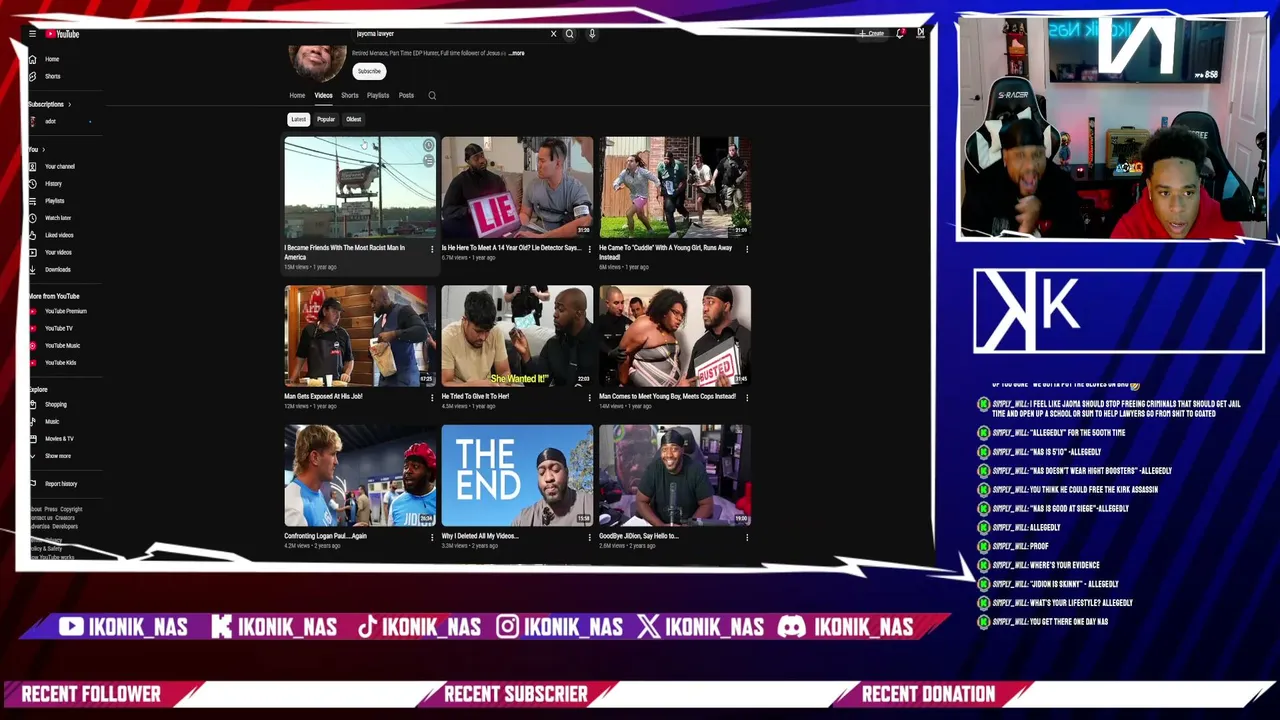Add Most Racist Man video to queue
This screenshot has width=1280, height=720.
coord(428,161)
